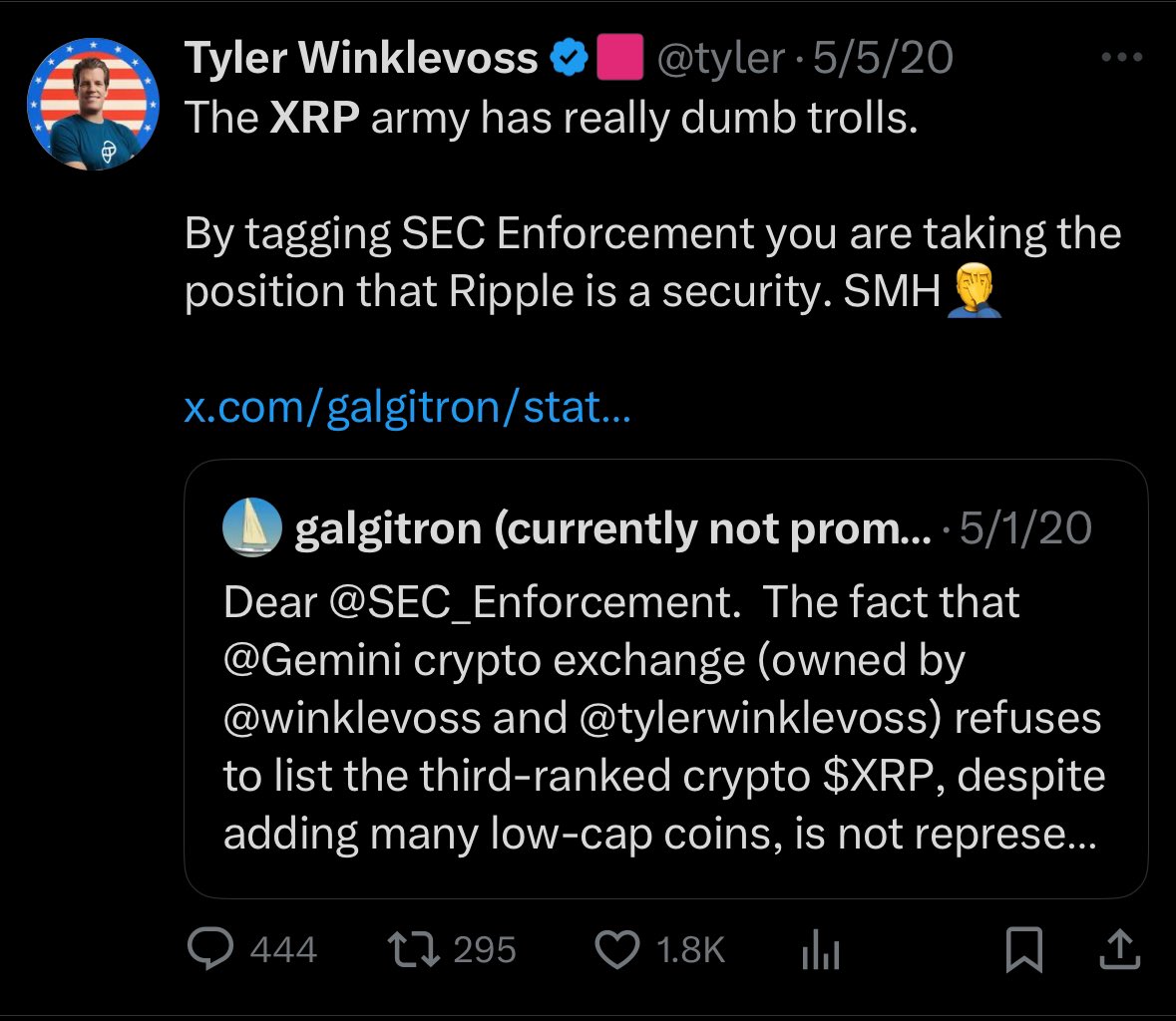Share the tweet using the upload arrow icon
This screenshot has height=1021, width=1176.
1119,950
